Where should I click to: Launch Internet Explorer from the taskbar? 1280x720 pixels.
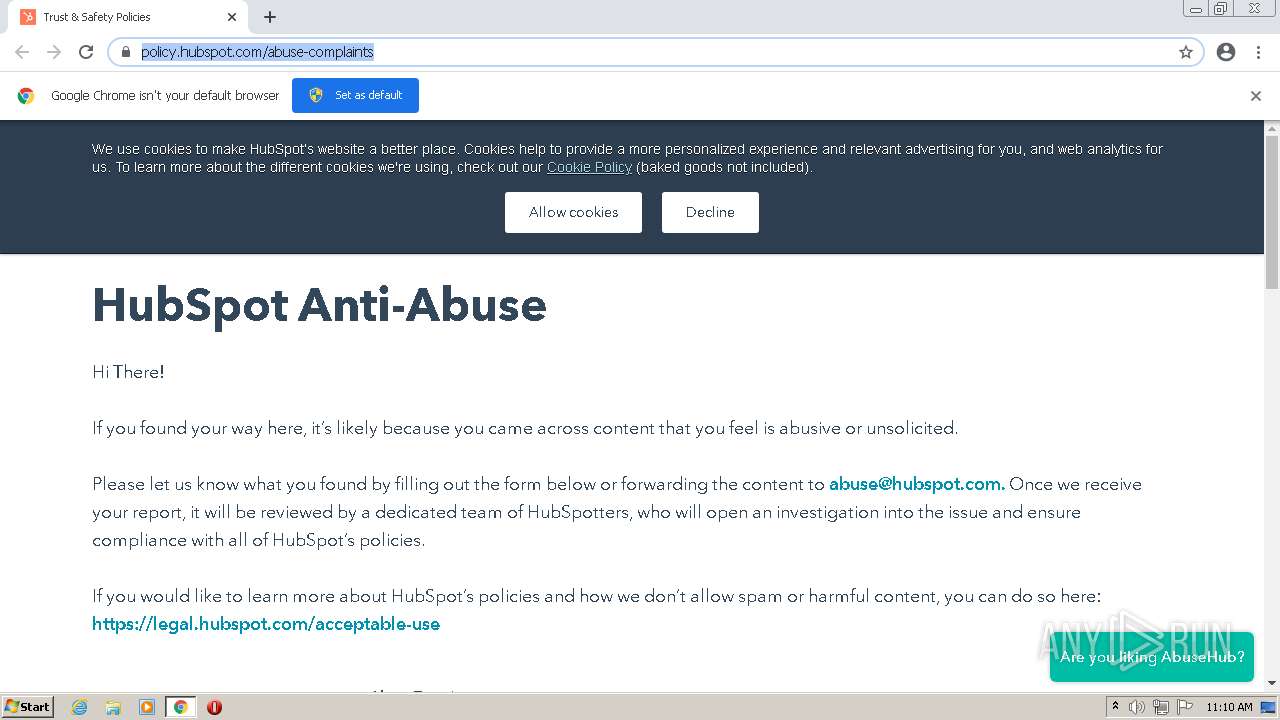coord(80,707)
